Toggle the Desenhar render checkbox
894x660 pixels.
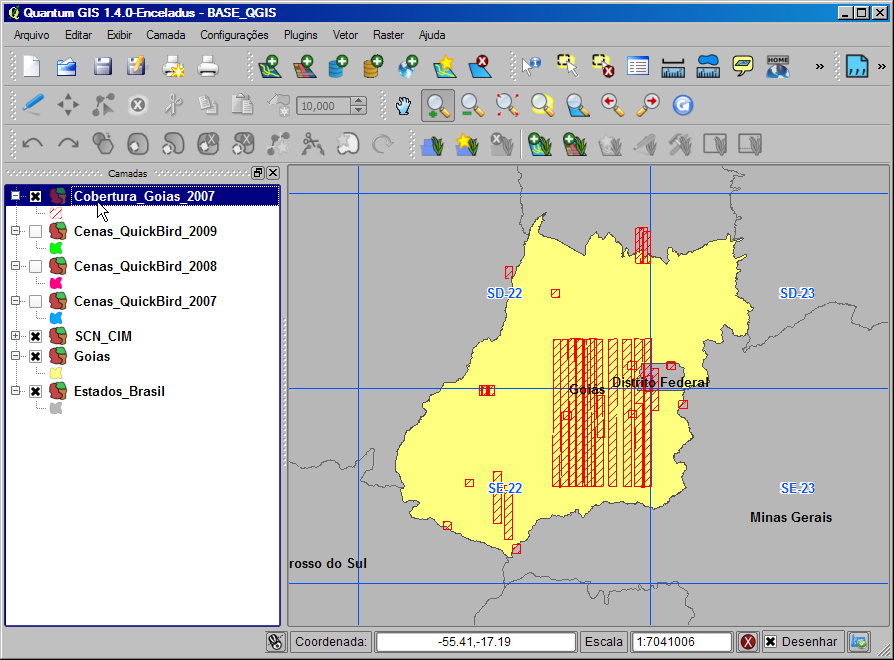pyautogui.click(x=770, y=642)
